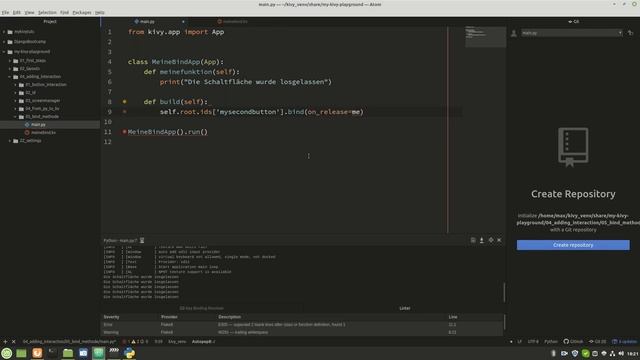The height and width of the screenshot is (360, 640).
Task: Open the File menu
Action: (5, 13)
